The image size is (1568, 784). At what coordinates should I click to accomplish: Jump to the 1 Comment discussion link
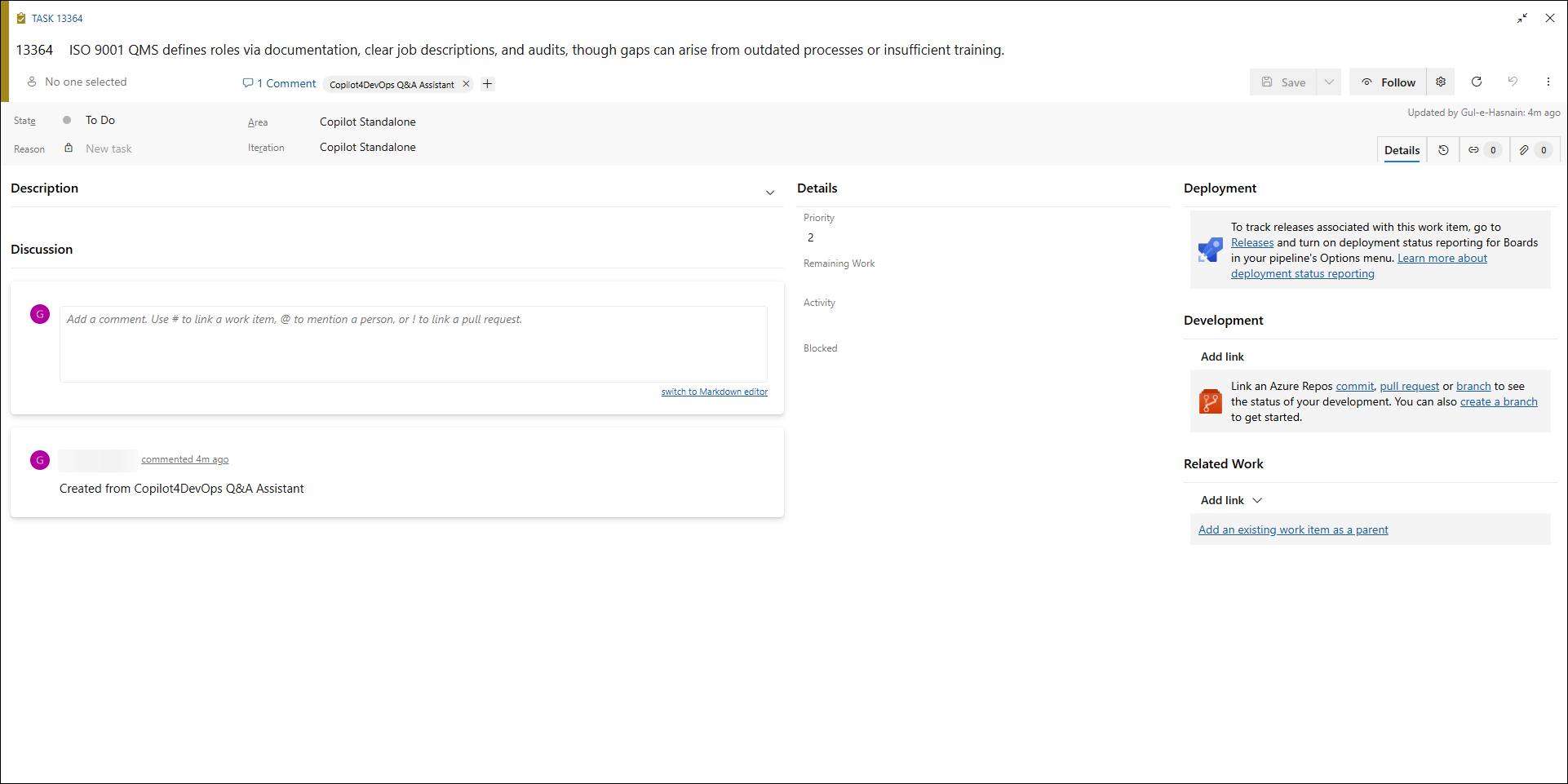click(x=280, y=83)
